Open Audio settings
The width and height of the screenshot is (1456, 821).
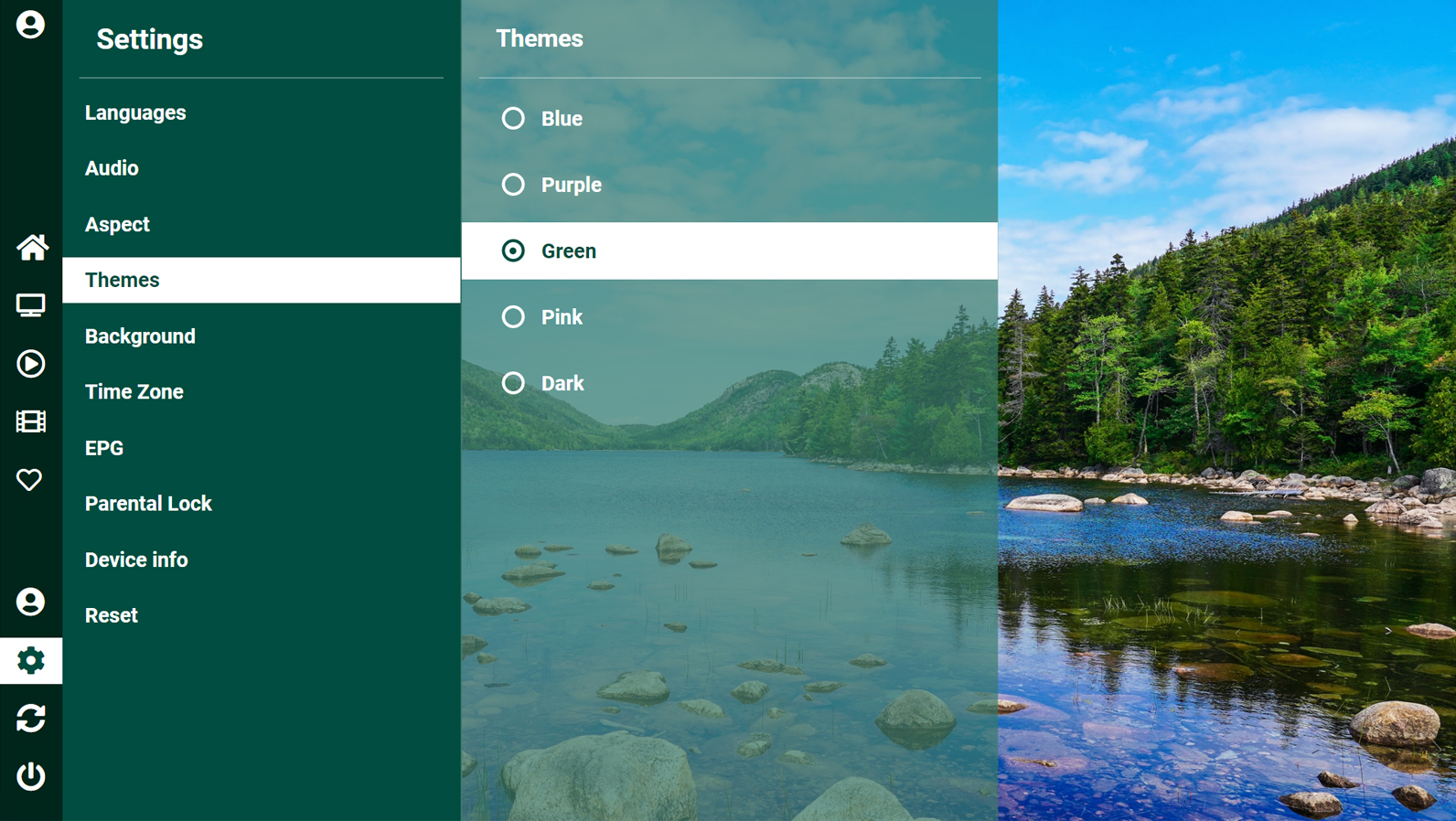pyautogui.click(x=262, y=168)
